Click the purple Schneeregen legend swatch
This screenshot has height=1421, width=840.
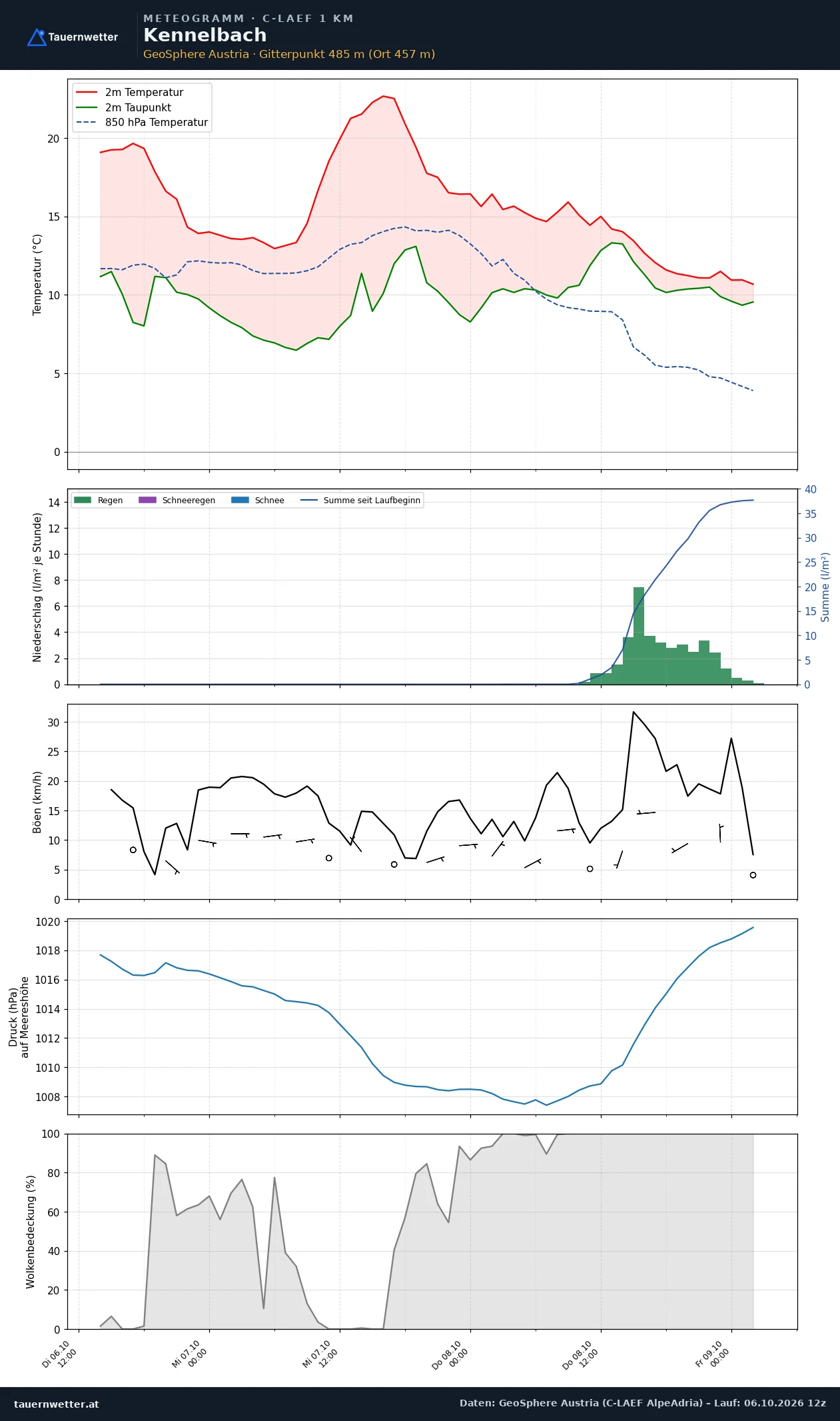click(147, 500)
